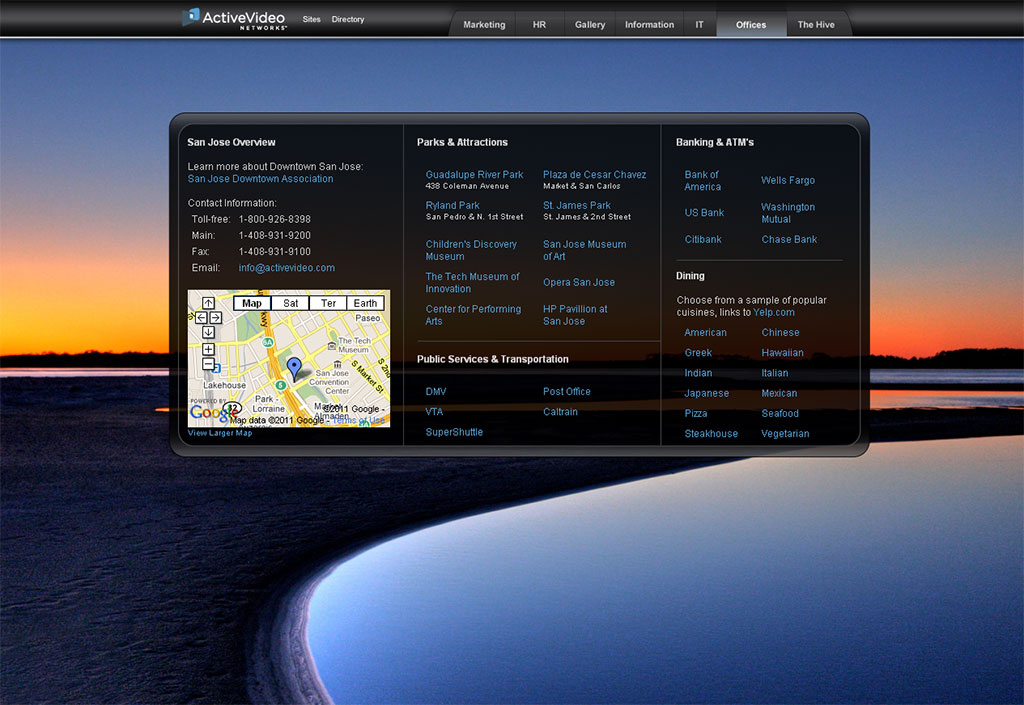The width and height of the screenshot is (1024, 705).
Task: Browse American dining link
Action: (705, 332)
